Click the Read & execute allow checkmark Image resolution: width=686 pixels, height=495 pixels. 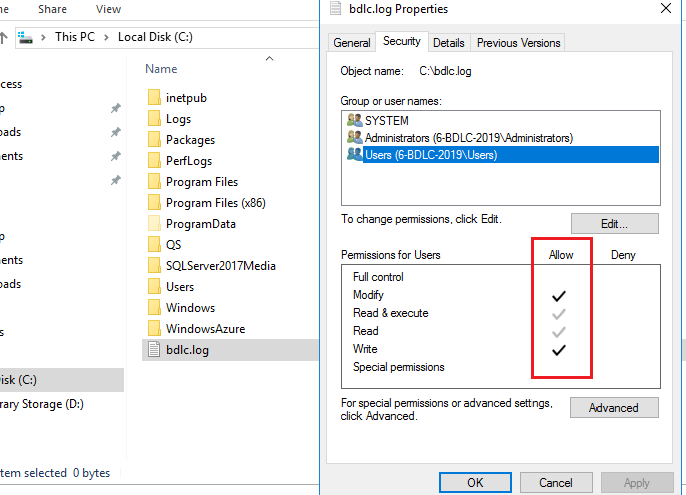(x=559, y=314)
